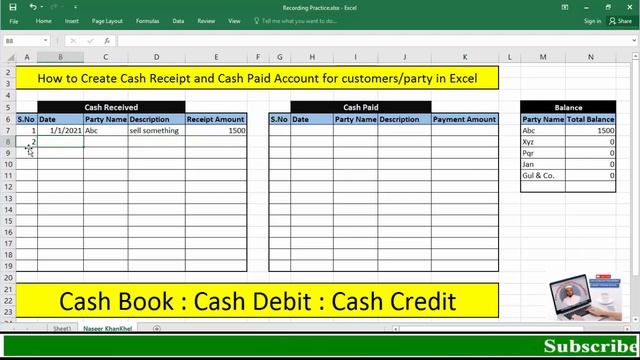
Task: Click the Name Box showing B8
Action: click(x=22, y=41)
